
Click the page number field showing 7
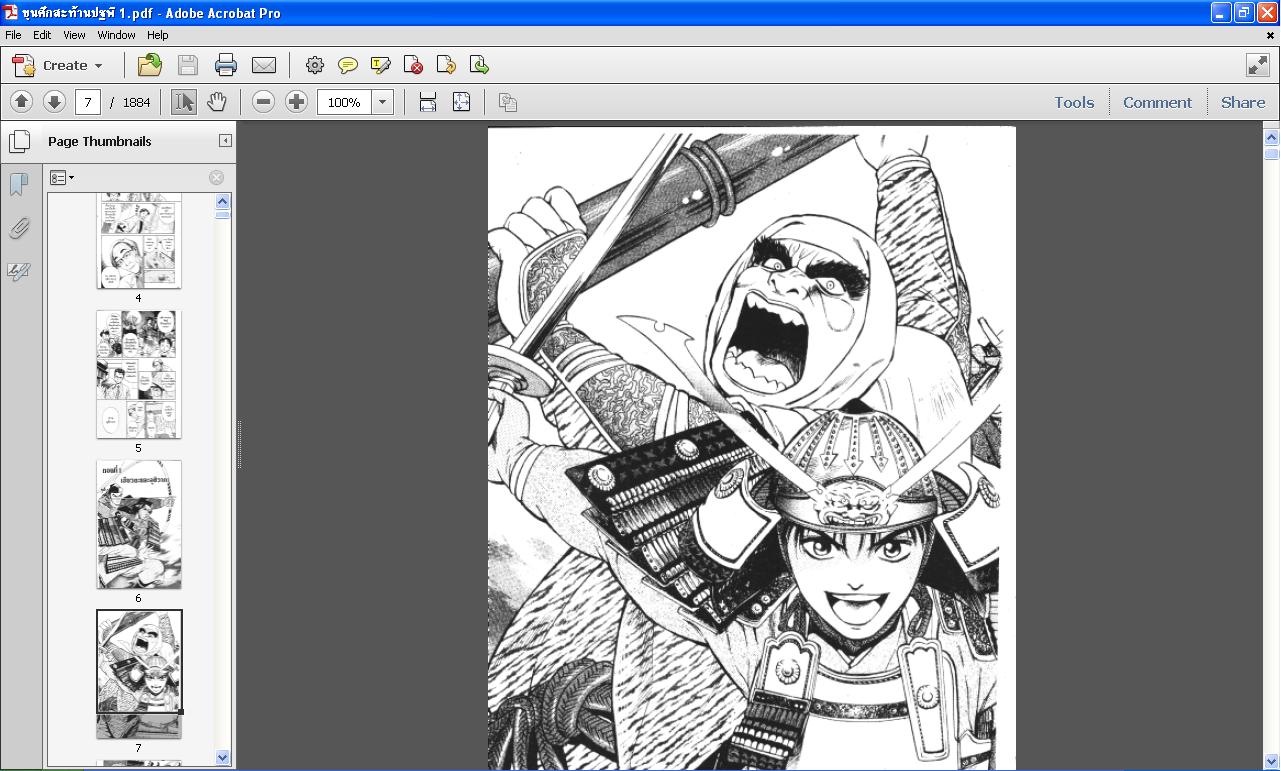coord(88,102)
